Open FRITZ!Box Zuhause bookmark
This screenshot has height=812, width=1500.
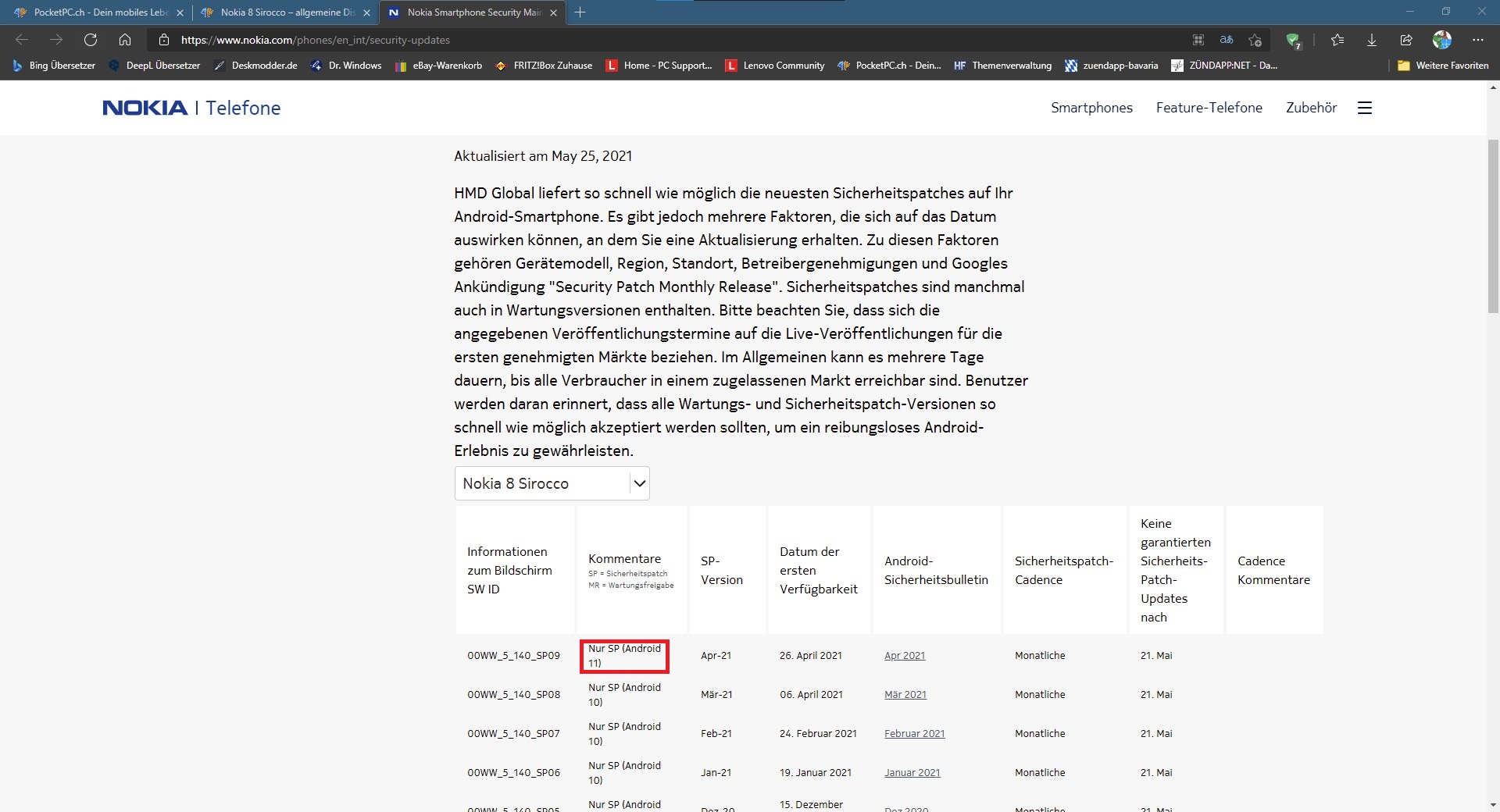[544, 66]
